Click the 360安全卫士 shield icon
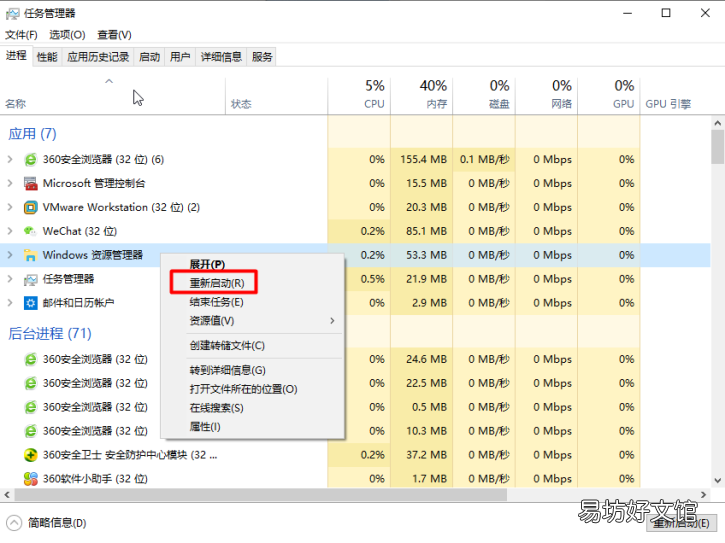 pos(31,455)
